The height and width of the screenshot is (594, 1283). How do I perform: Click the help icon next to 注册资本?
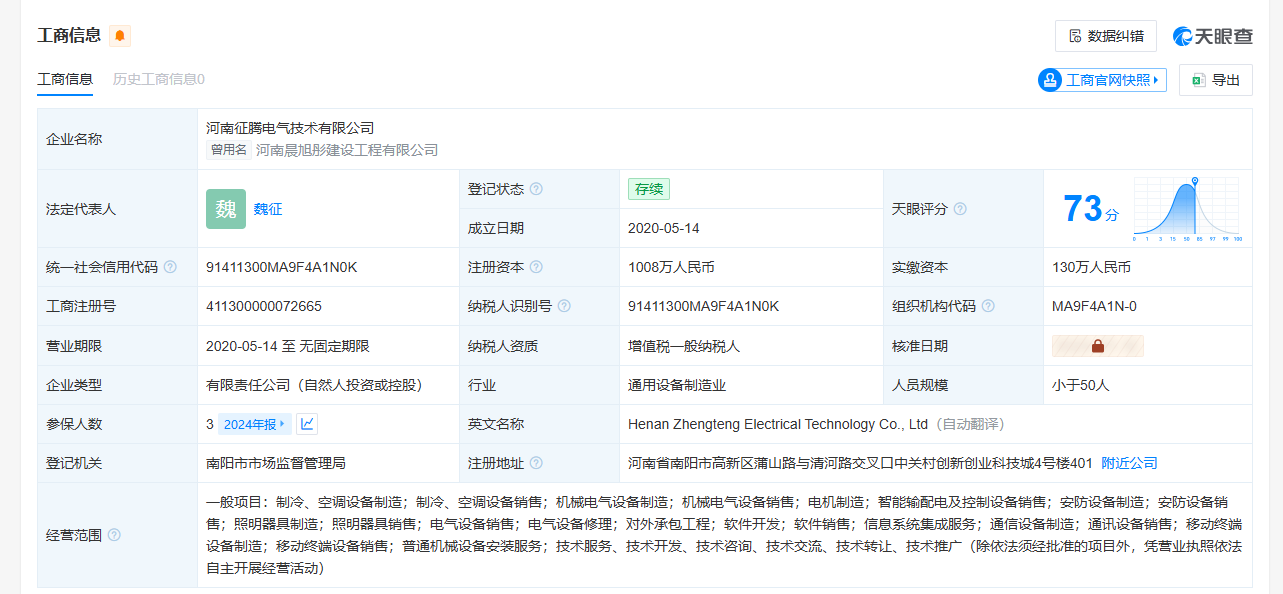coord(536,267)
